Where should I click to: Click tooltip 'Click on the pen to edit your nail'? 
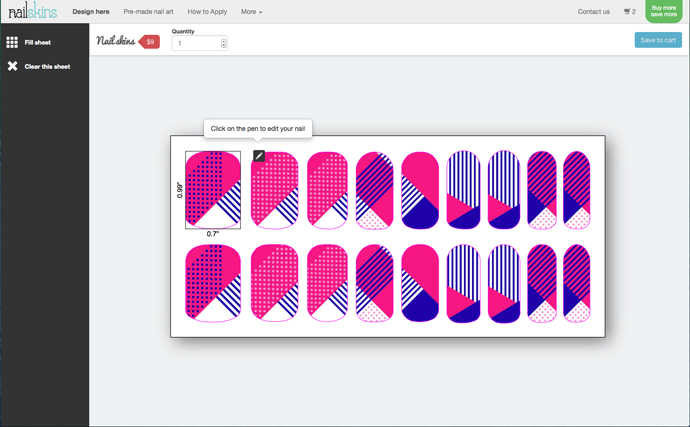[258, 129]
